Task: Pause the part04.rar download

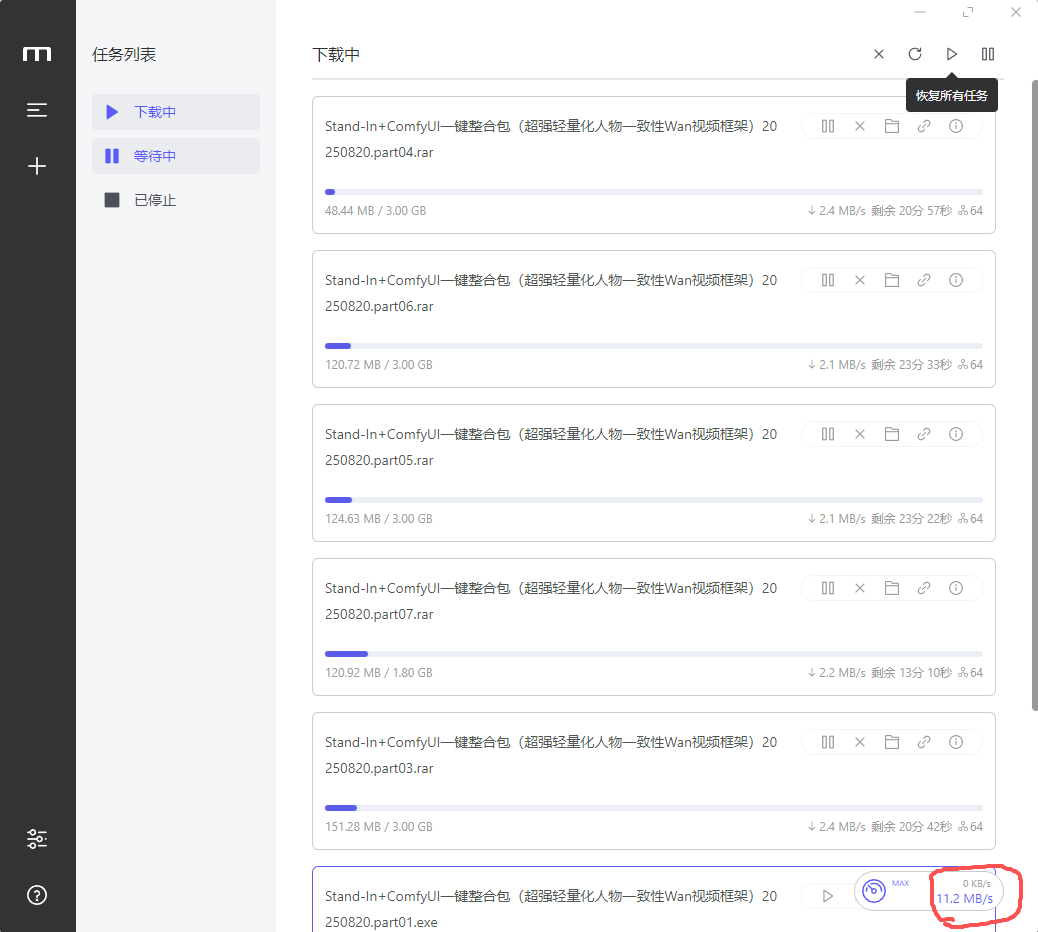Action: pos(828,126)
